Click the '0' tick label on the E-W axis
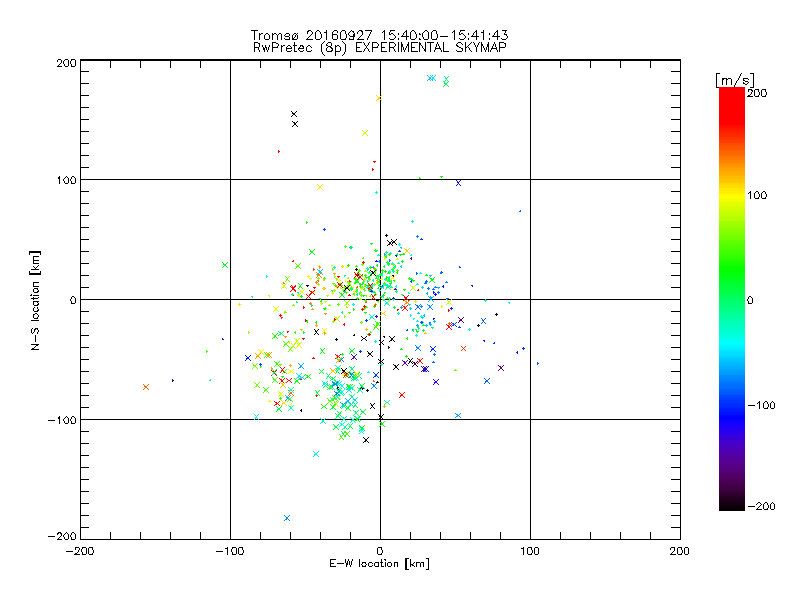This screenshot has height=600, width=800. coord(380,551)
